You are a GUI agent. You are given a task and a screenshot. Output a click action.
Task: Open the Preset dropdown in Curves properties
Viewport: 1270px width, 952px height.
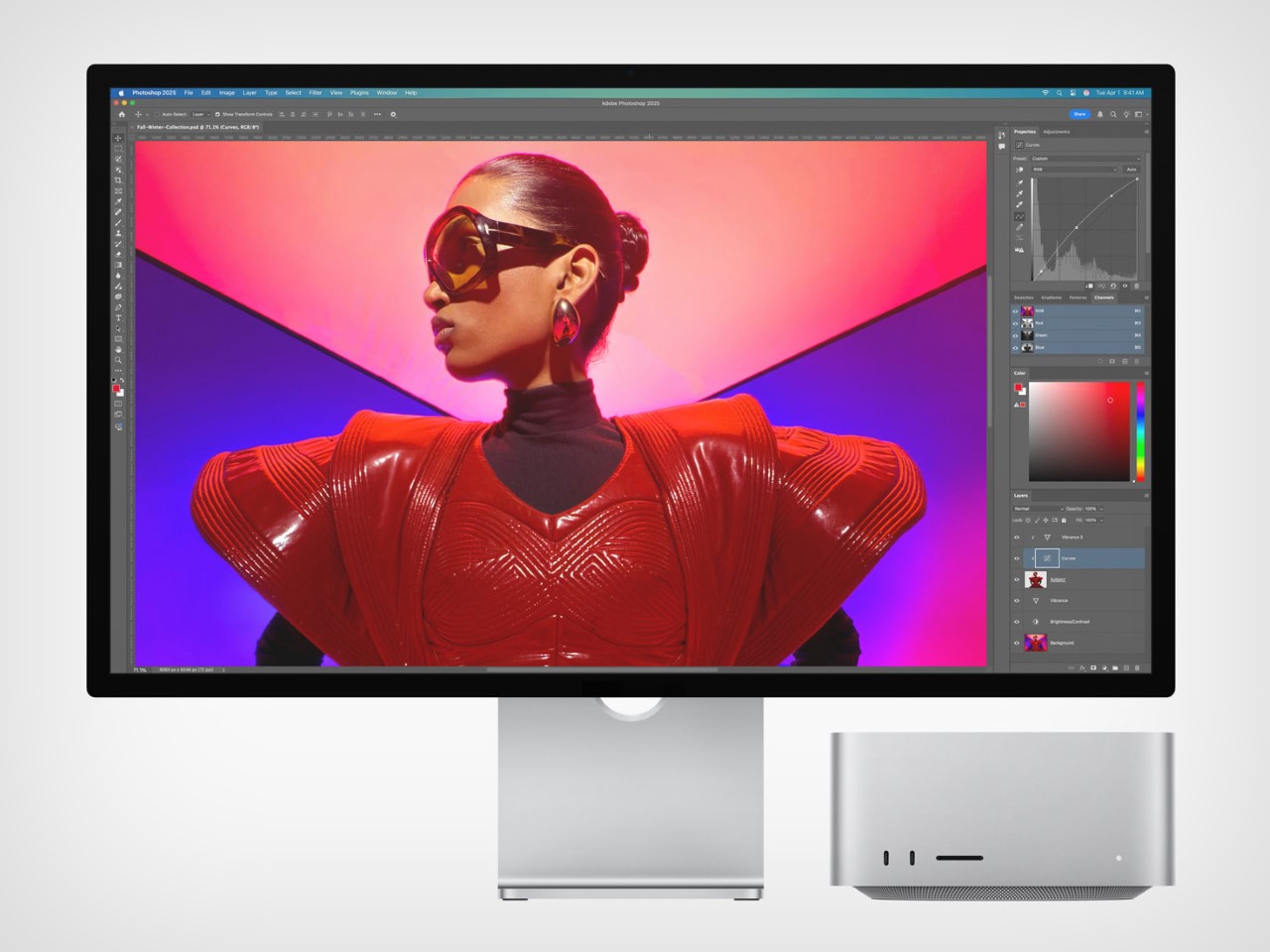point(1084,159)
